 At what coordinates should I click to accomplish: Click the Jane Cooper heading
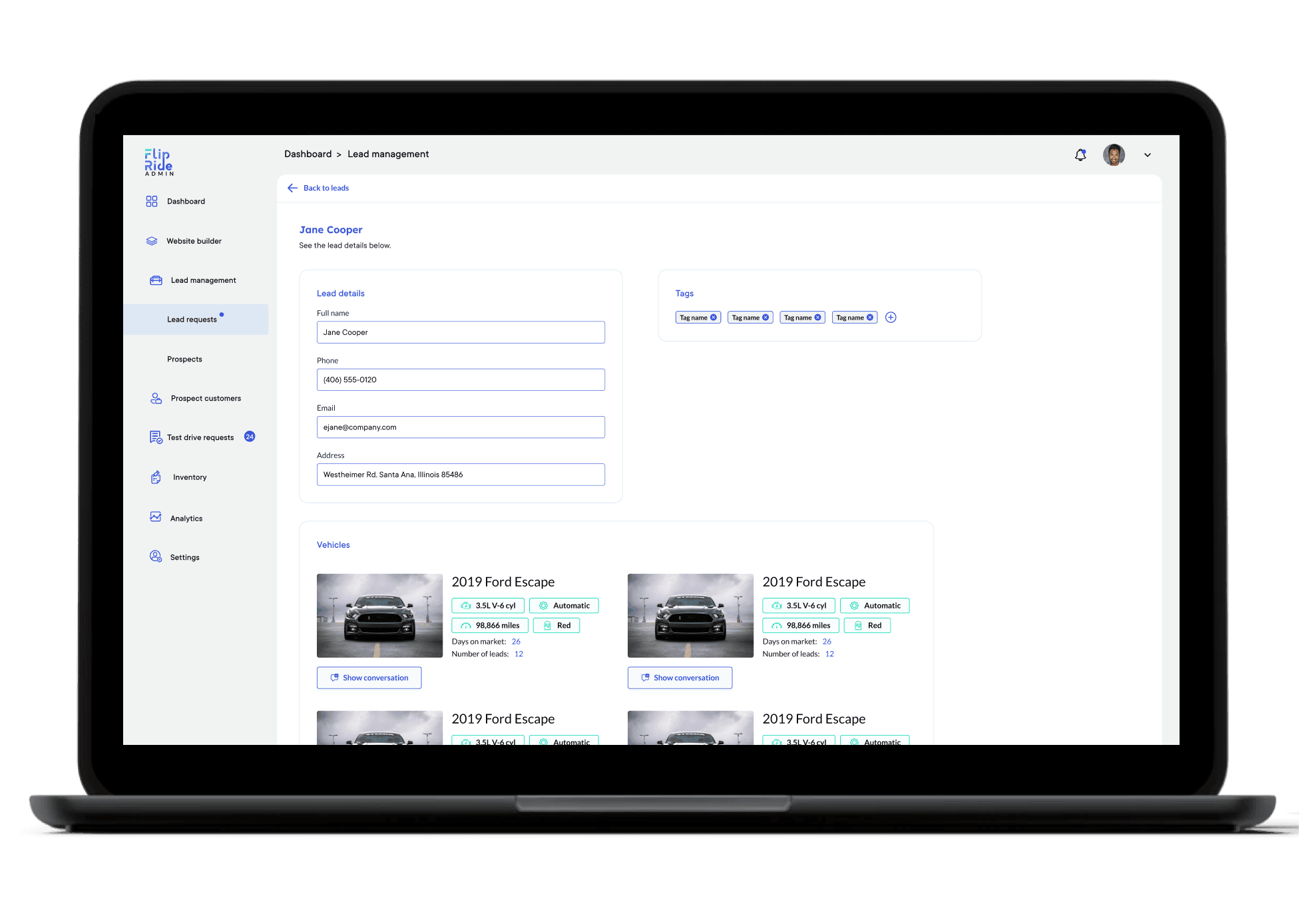point(331,230)
